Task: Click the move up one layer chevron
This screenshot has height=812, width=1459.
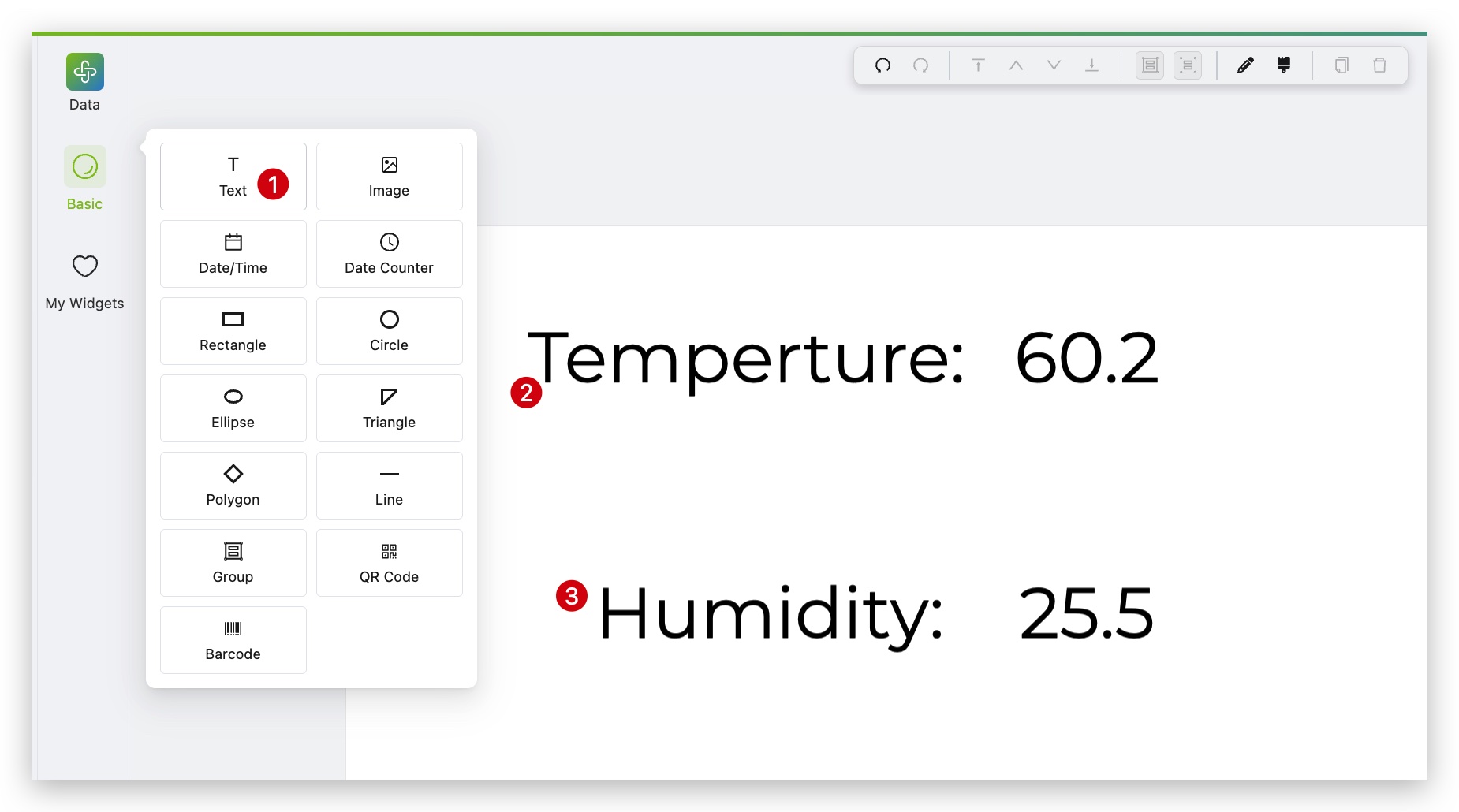Action: tap(1016, 65)
